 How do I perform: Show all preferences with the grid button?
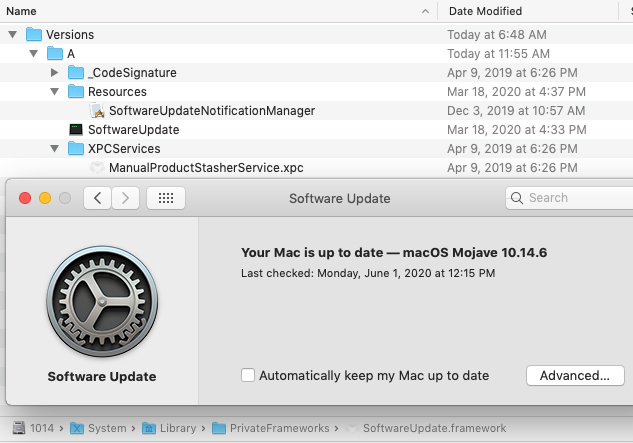166,198
